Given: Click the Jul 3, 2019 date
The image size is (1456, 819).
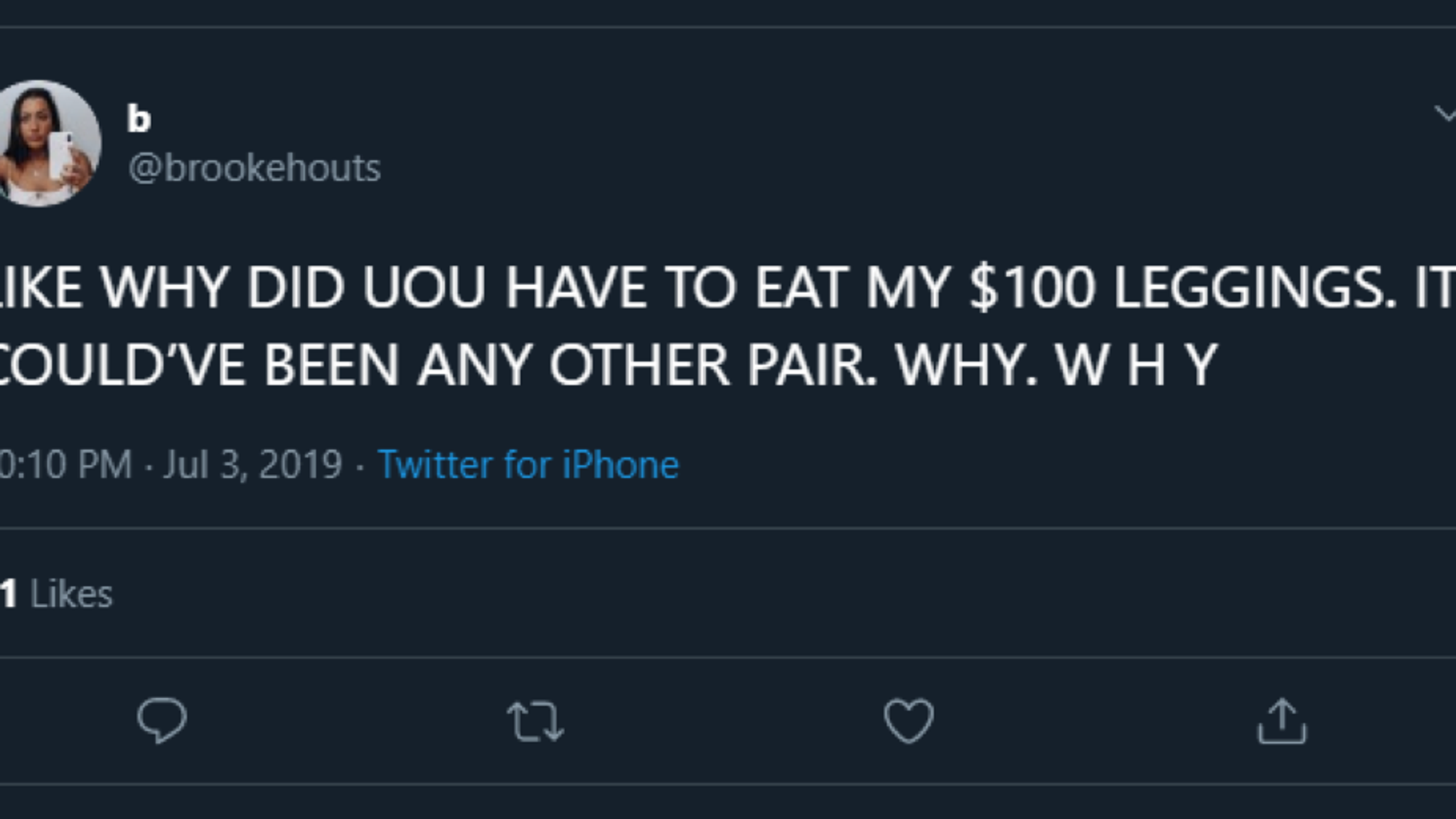Looking at the screenshot, I should click(x=253, y=465).
